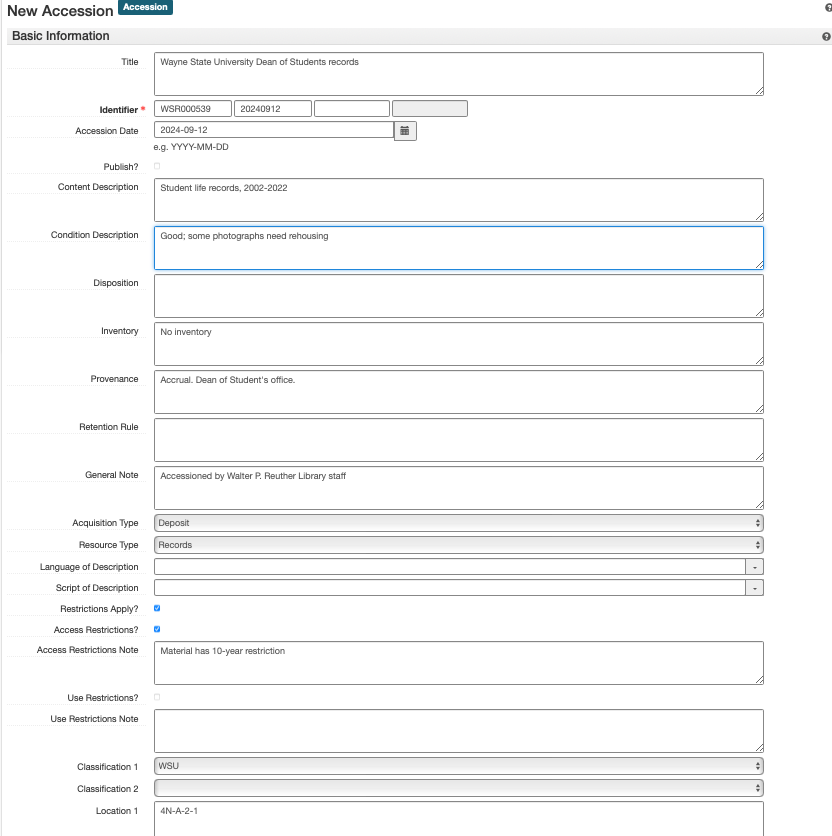This screenshot has width=832, height=836.
Task: Toggle the Publish? checkbox
Action: click(157, 166)
